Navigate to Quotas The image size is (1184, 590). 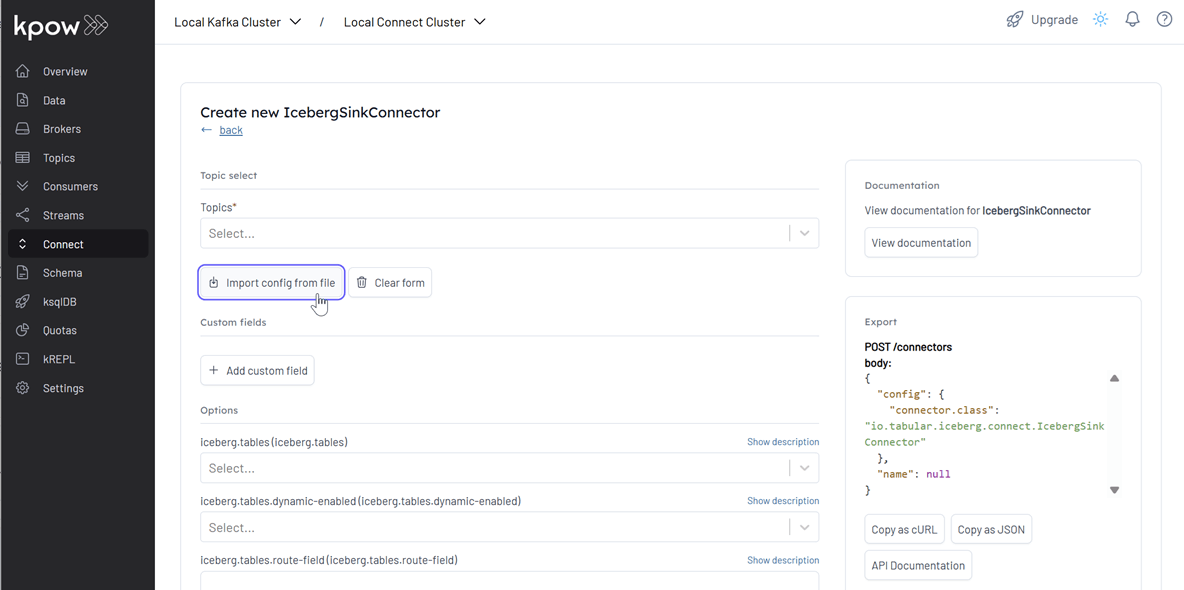pos(60,331)
